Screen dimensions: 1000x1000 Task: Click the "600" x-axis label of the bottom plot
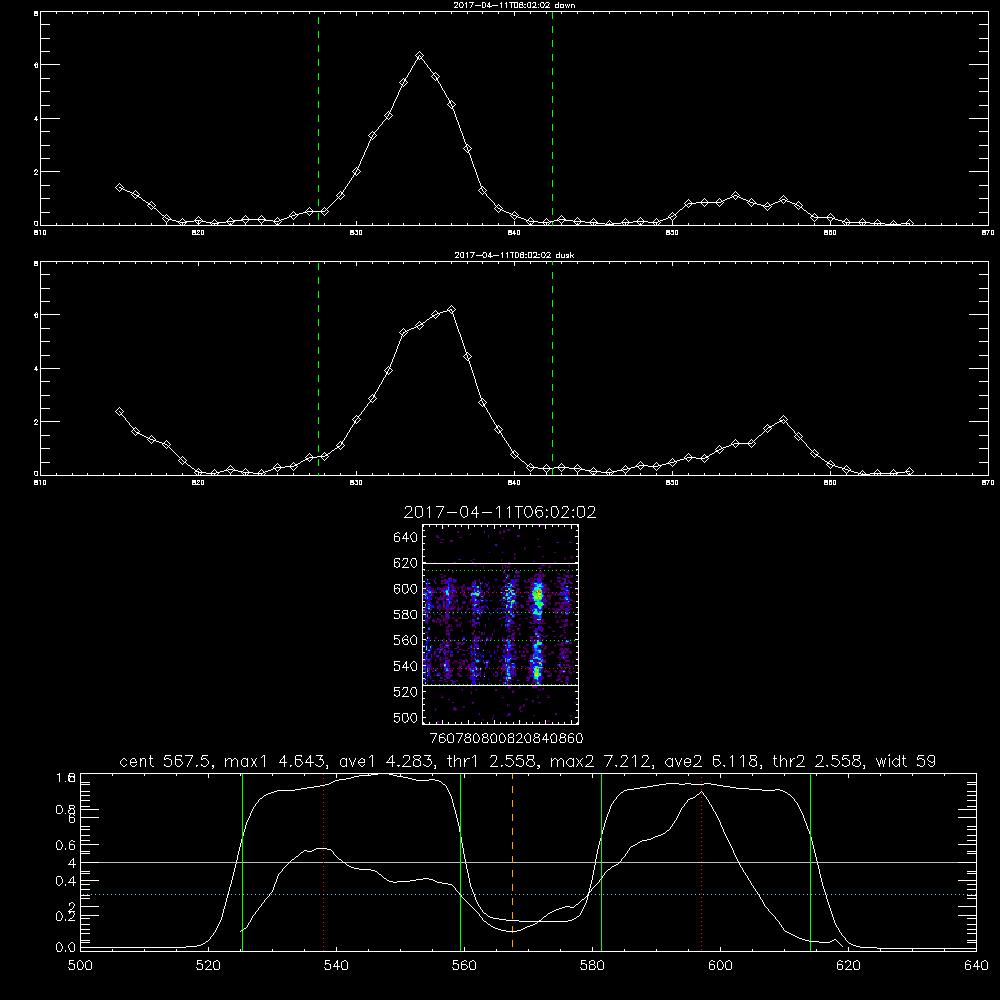click(x=720, y=966)
